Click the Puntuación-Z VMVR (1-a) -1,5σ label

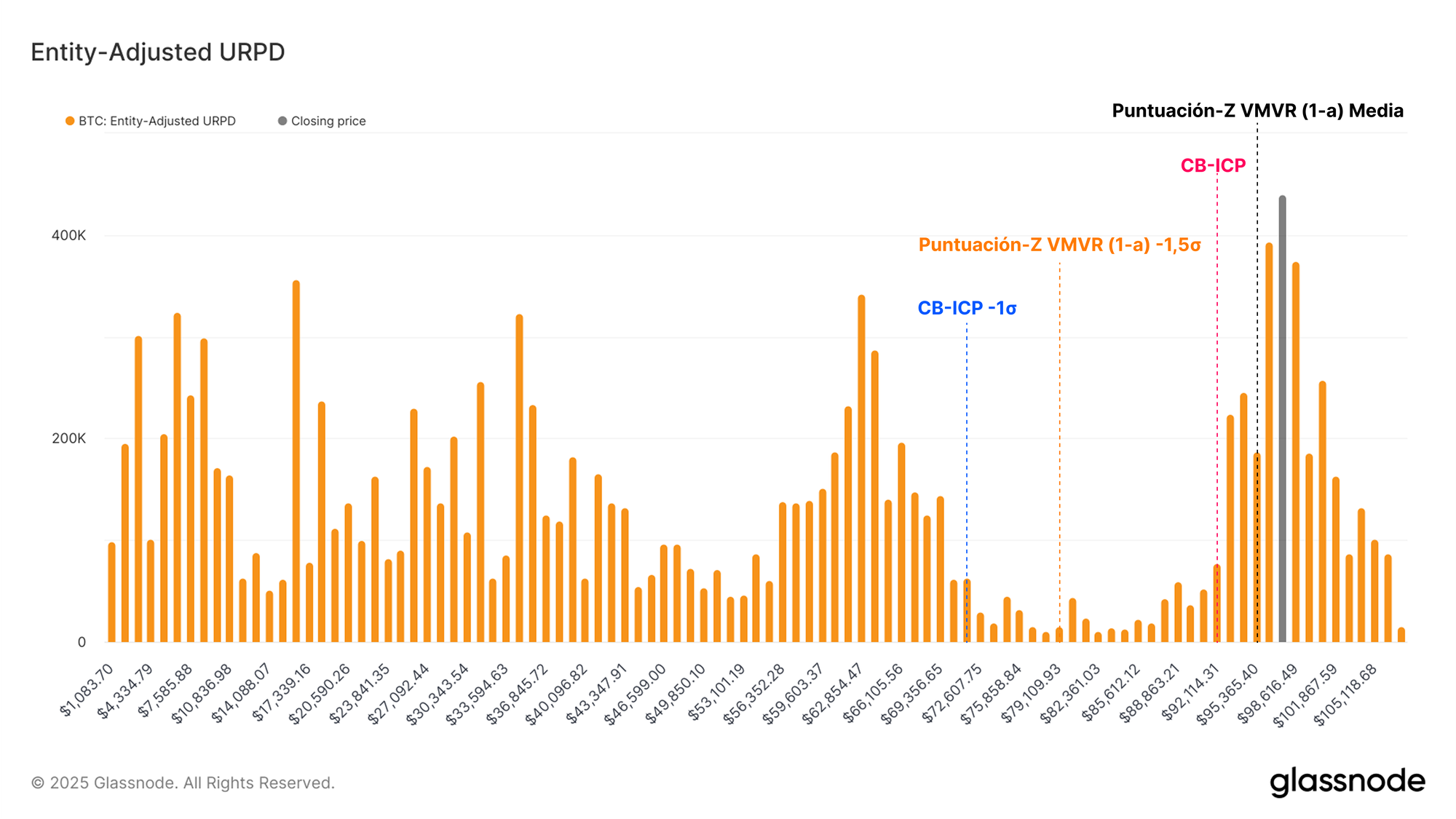coord(1059,245)
